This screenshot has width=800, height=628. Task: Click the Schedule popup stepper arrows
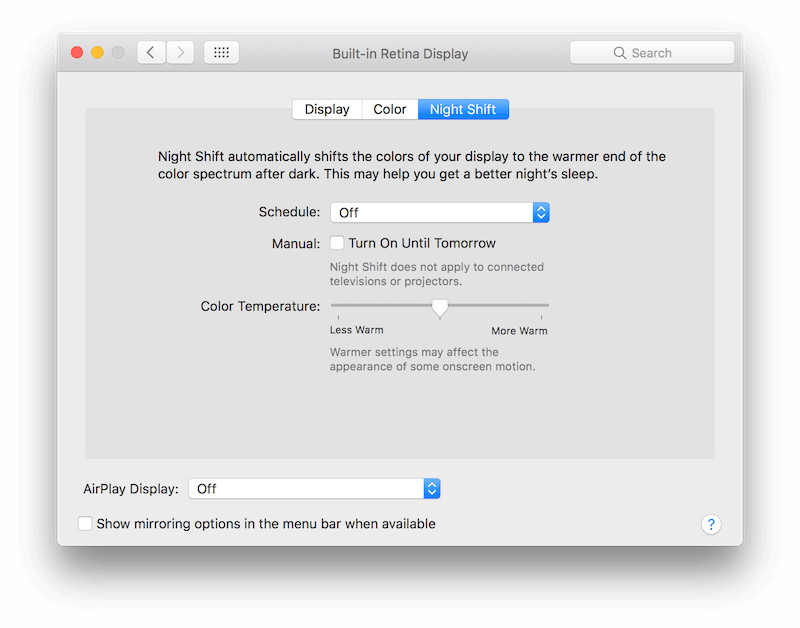pyautogui.click(x=541, y=212)
